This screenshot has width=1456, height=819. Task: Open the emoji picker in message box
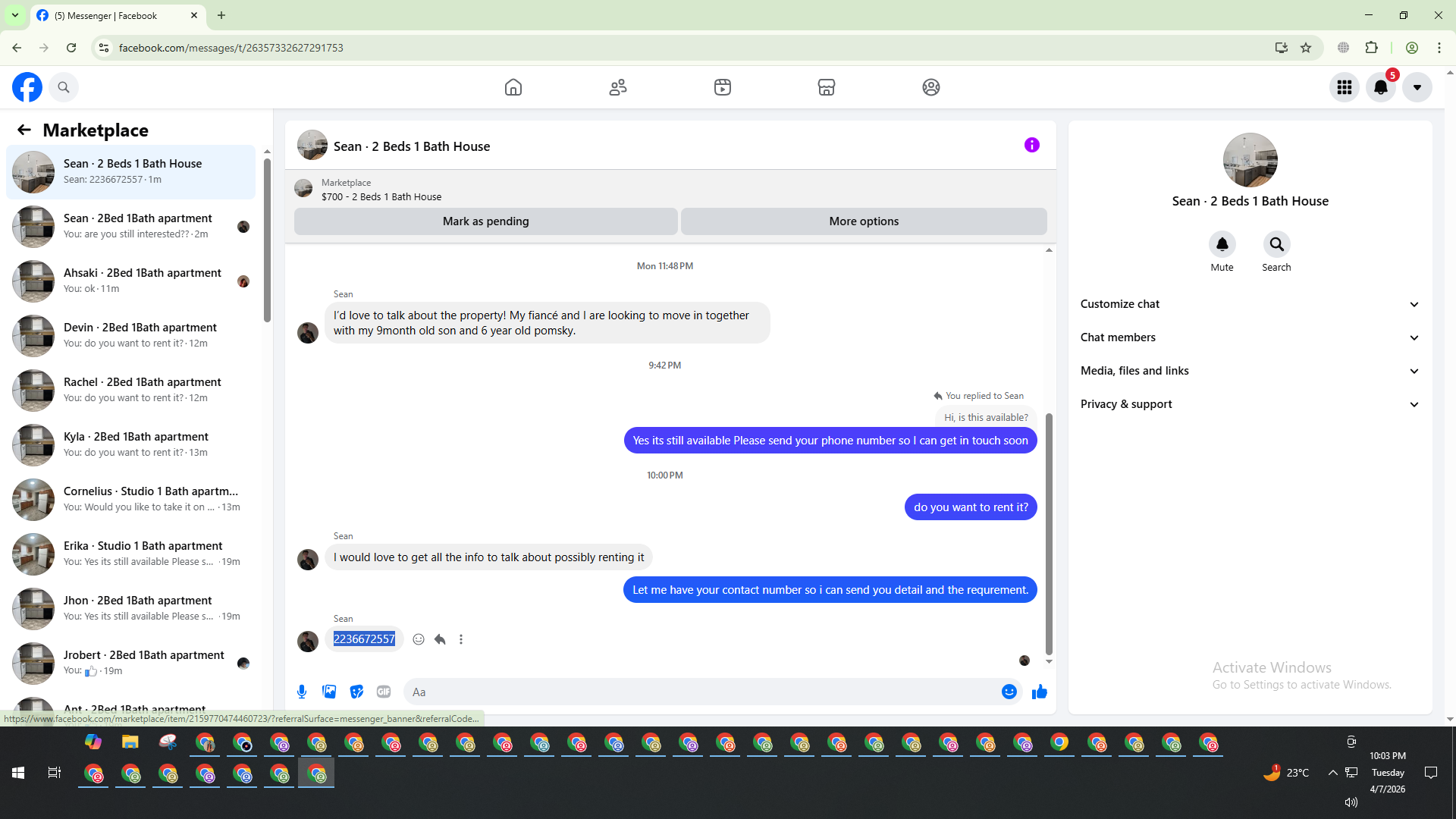(x=1009, y=692)
